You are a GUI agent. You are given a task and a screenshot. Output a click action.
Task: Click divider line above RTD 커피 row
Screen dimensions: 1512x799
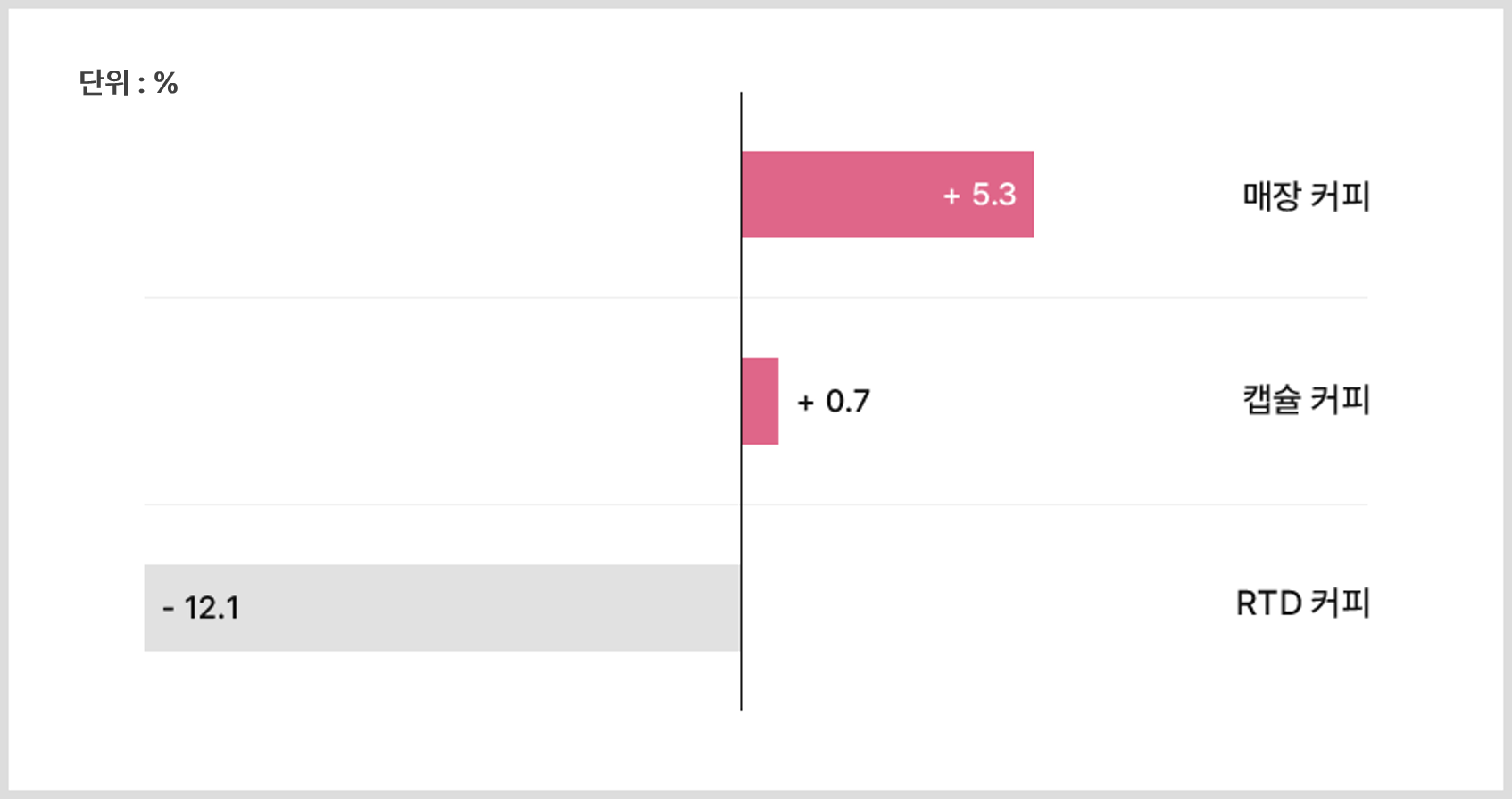pos(756,504)
